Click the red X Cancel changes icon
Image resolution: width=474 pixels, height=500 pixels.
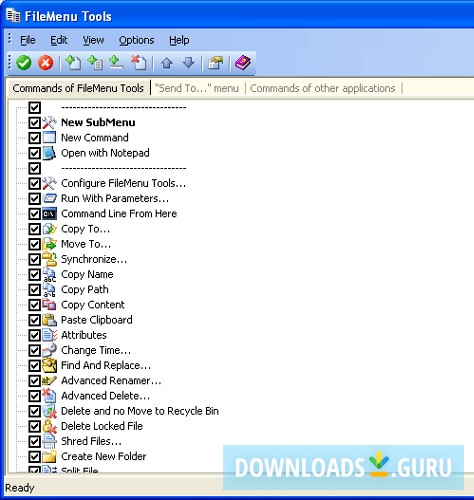[46, 63]
